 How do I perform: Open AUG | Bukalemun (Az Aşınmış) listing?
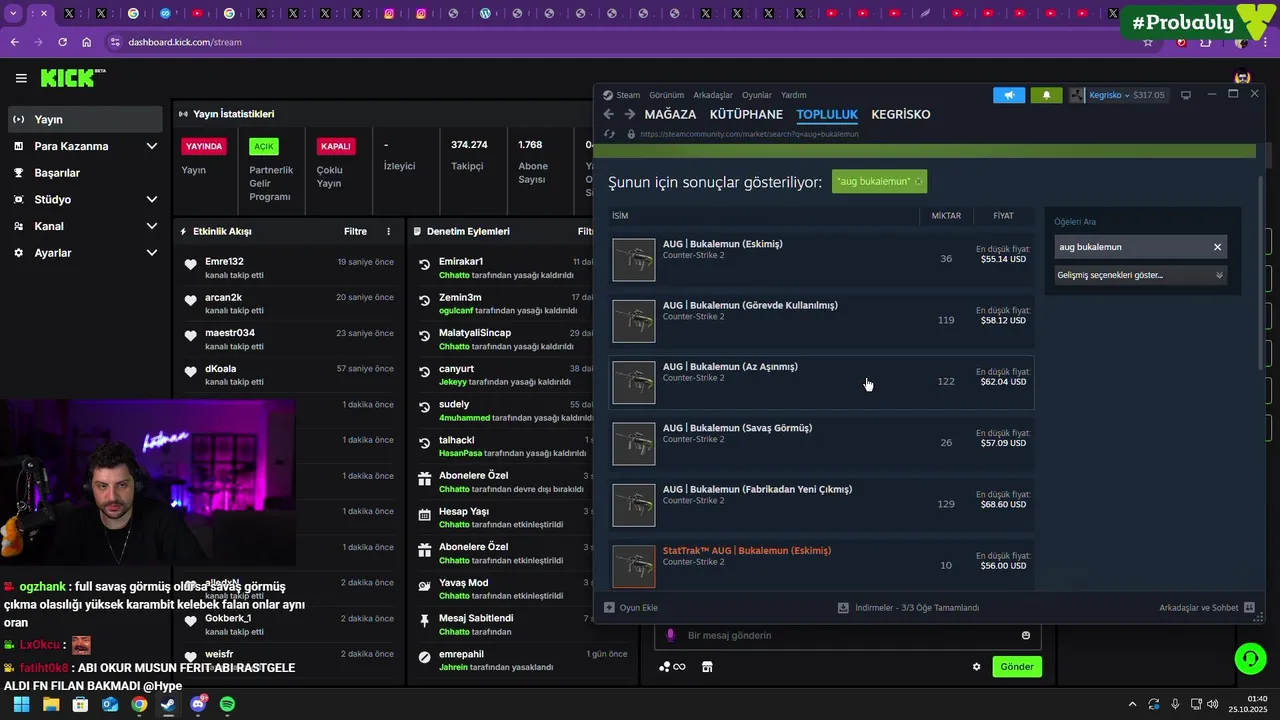pyautogui.click(x=822, y=382)
